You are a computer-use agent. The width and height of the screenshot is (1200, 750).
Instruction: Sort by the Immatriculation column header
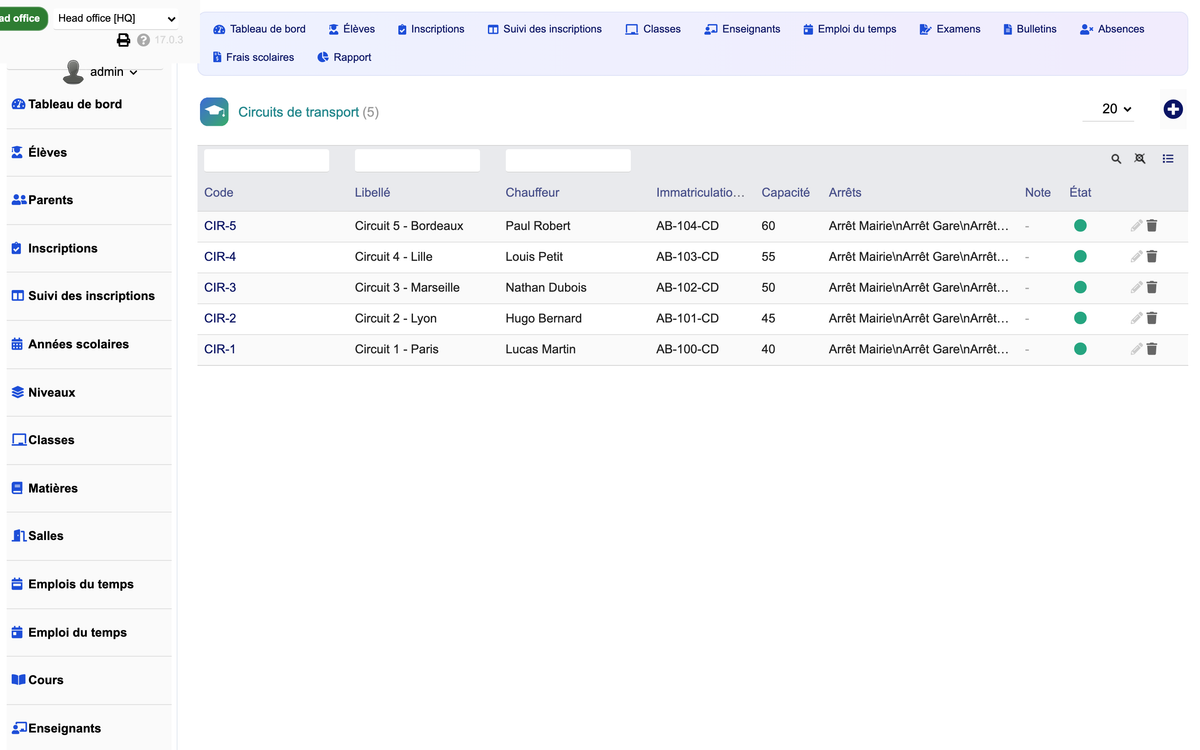click(701, 193)
